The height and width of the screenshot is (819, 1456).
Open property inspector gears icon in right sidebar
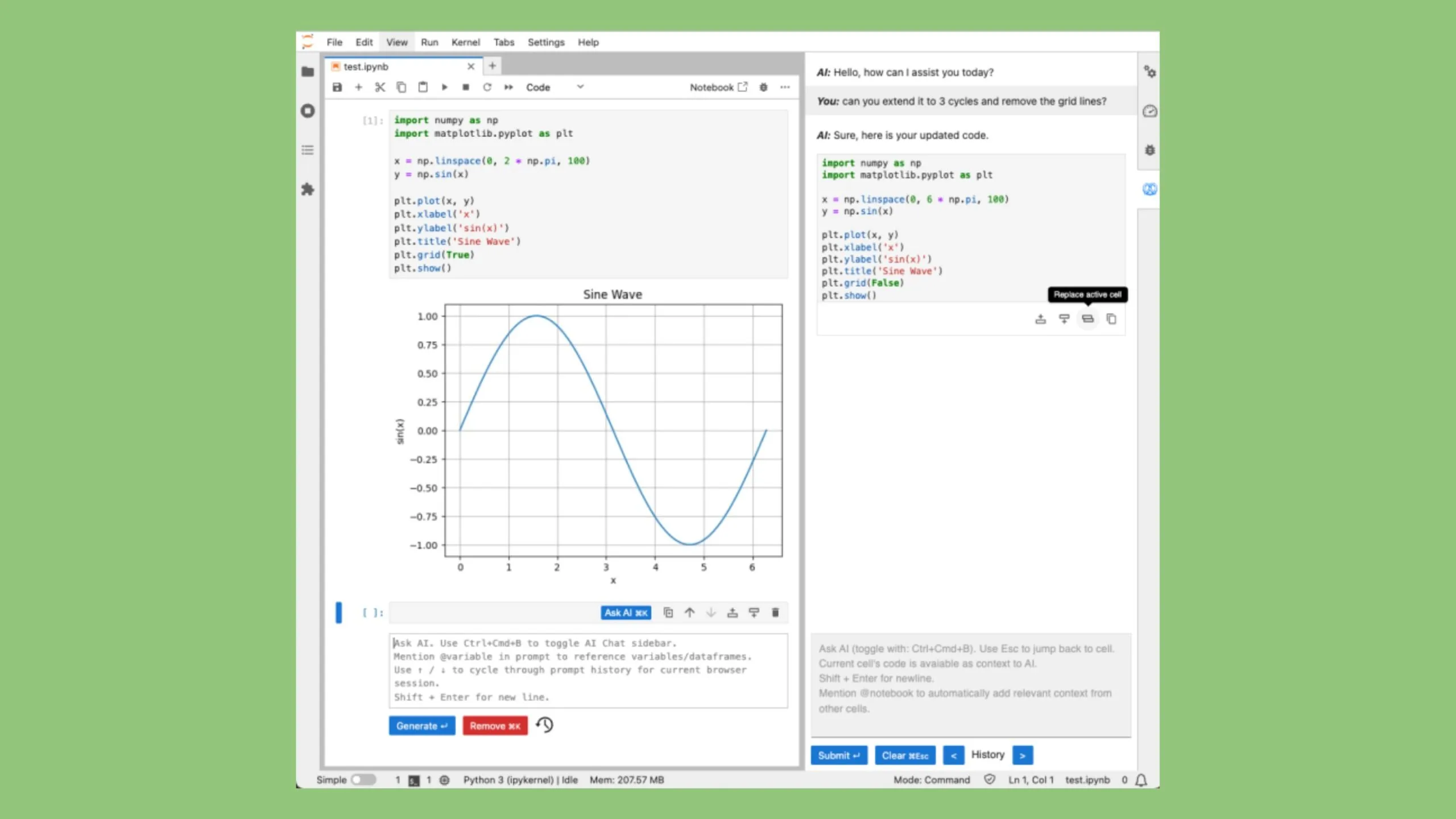pos(1149,72)
